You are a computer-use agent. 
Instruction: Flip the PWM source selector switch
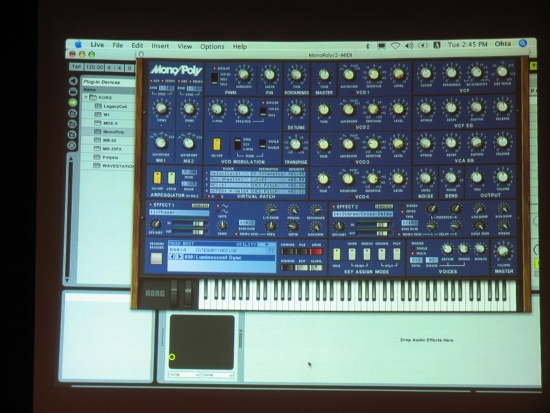(214, 79)
